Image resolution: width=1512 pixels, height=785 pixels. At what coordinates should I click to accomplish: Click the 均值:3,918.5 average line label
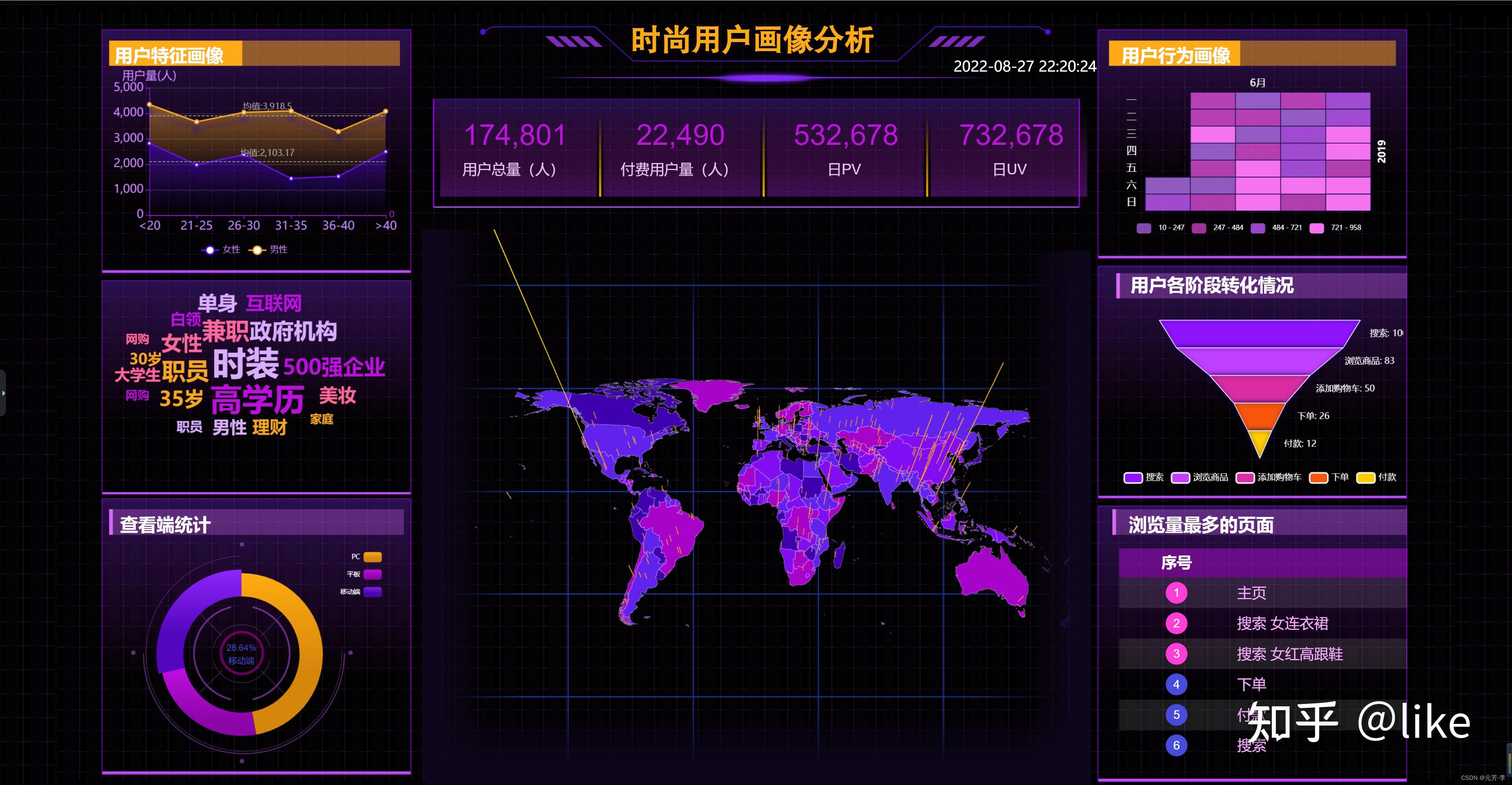tap(267, 106)
